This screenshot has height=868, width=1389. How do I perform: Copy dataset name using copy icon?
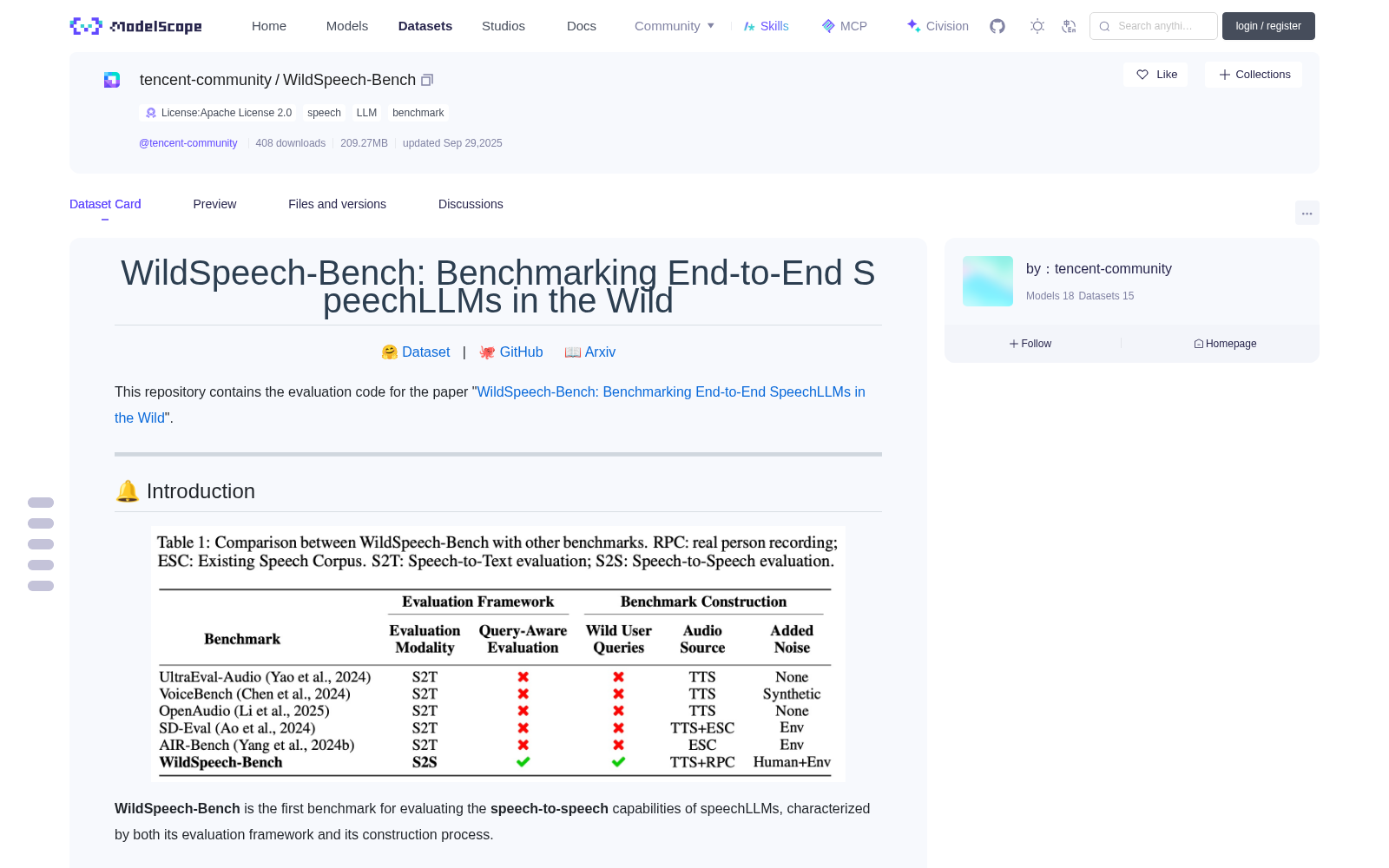pyautogui.click(x=427, y=80)
